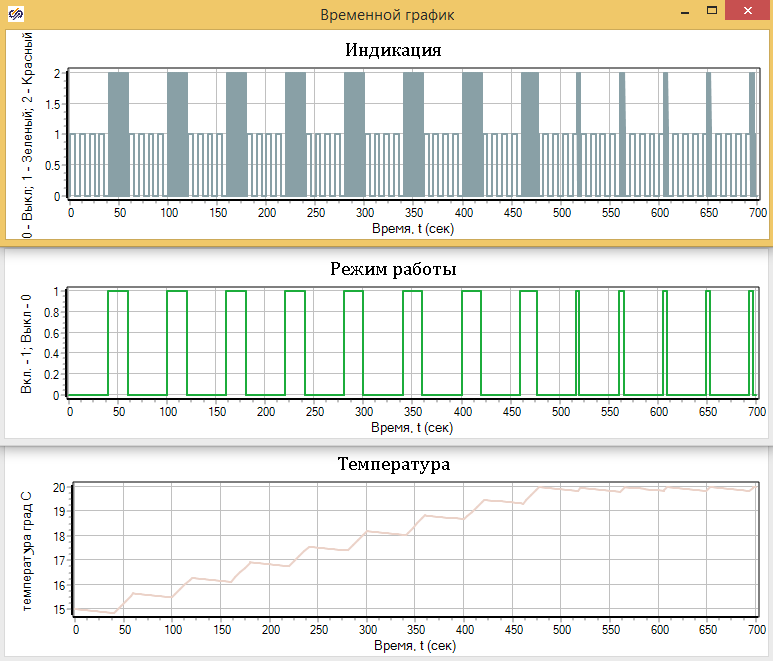Click the Режим работы chart's time axis label
773x661 pixels.
[412, 427]
